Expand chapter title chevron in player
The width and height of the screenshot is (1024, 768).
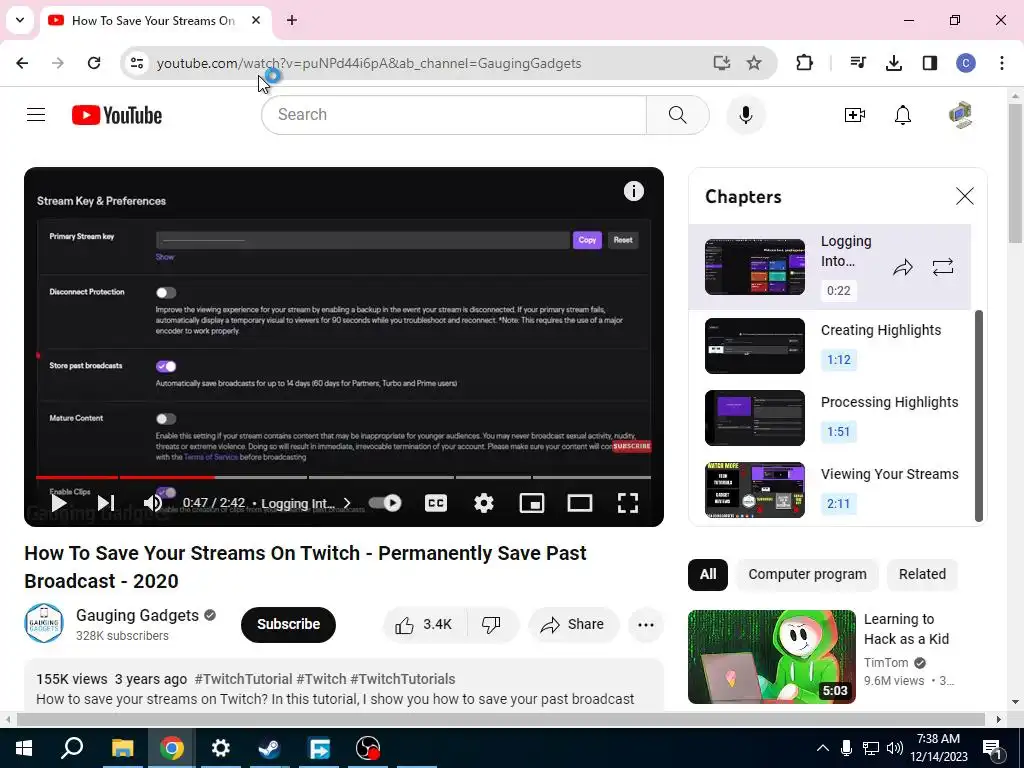[347, 503]
